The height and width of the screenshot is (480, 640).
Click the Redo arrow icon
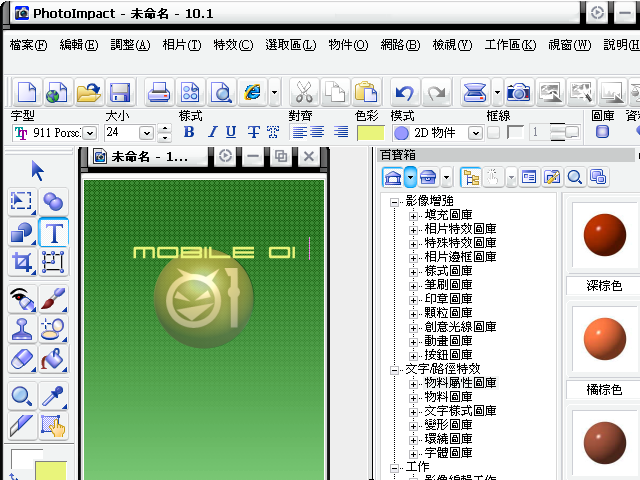click(436, 92)
